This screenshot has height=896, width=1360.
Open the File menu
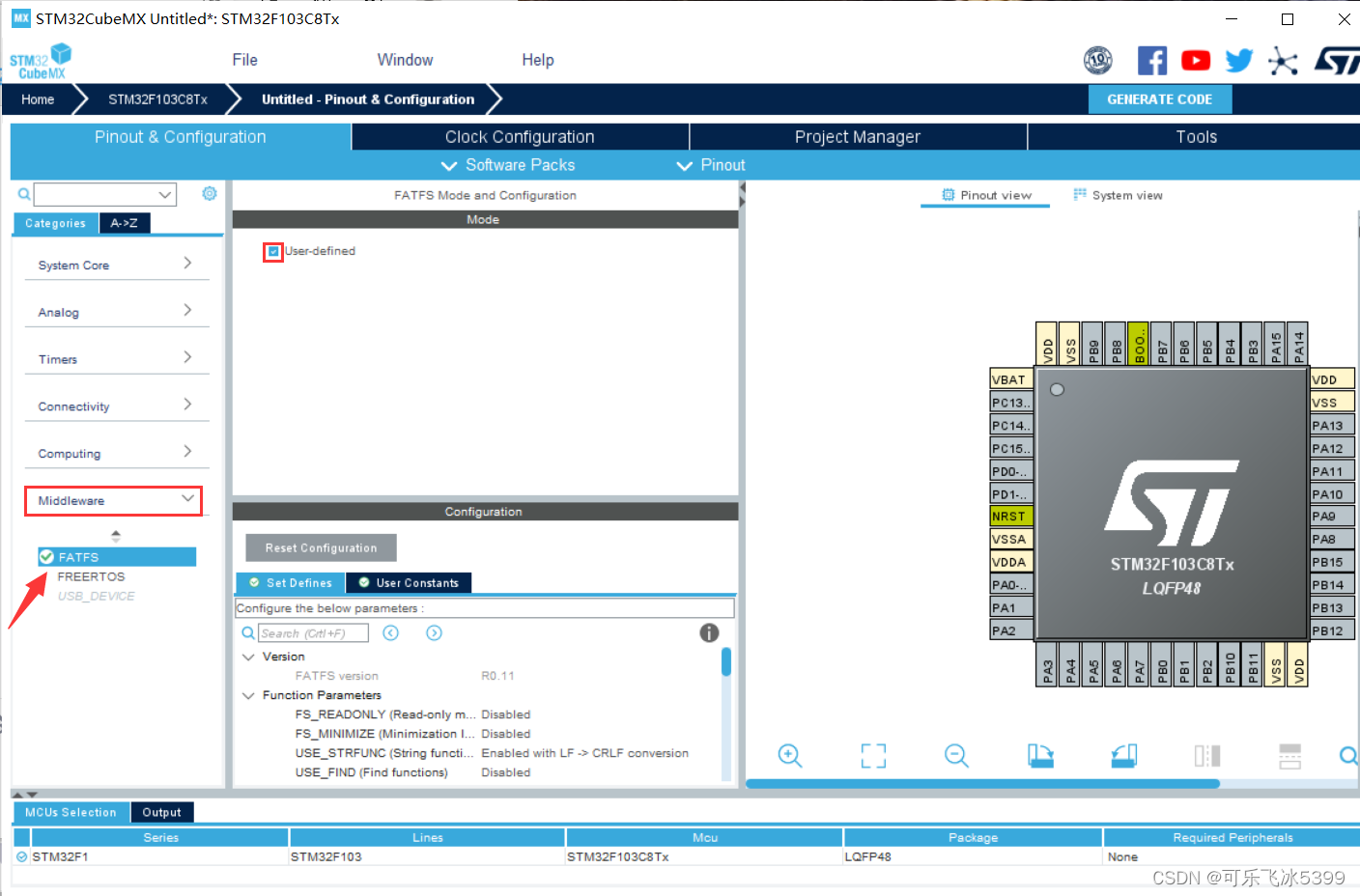point(244,60)
